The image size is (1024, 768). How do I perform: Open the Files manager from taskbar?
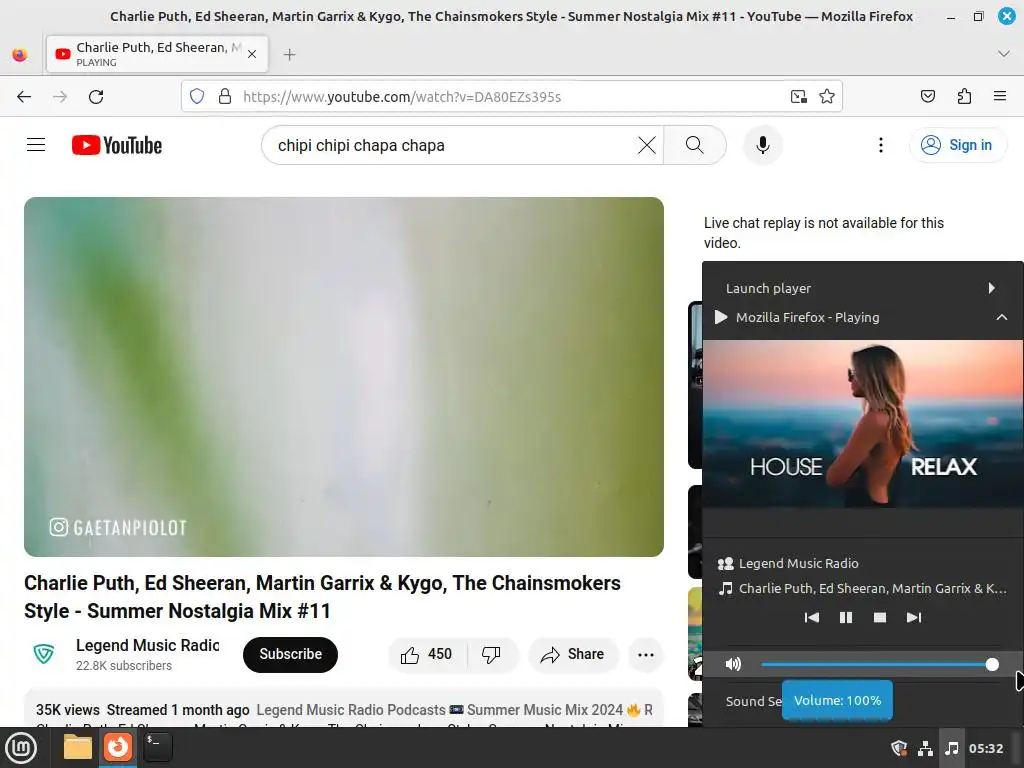pyautogui.click(x=78, y=747)
